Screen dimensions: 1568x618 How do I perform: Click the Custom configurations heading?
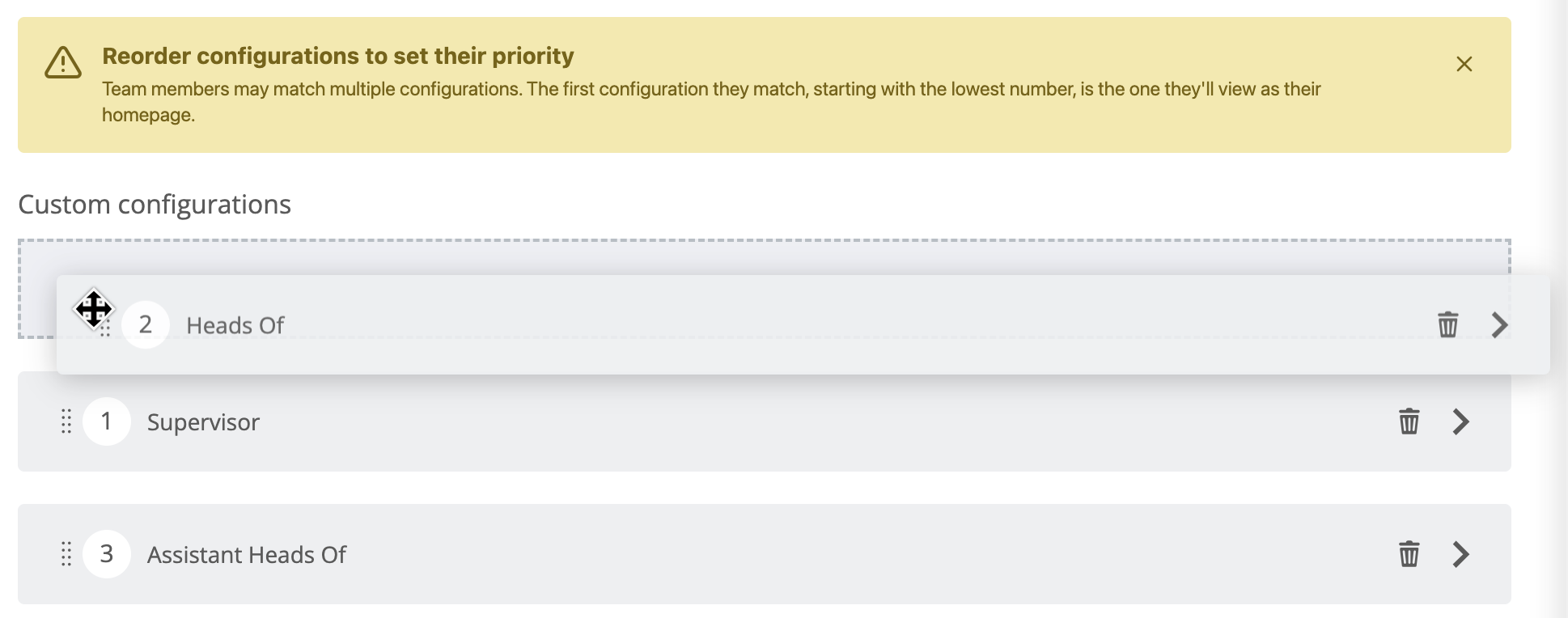click(155, 205)
